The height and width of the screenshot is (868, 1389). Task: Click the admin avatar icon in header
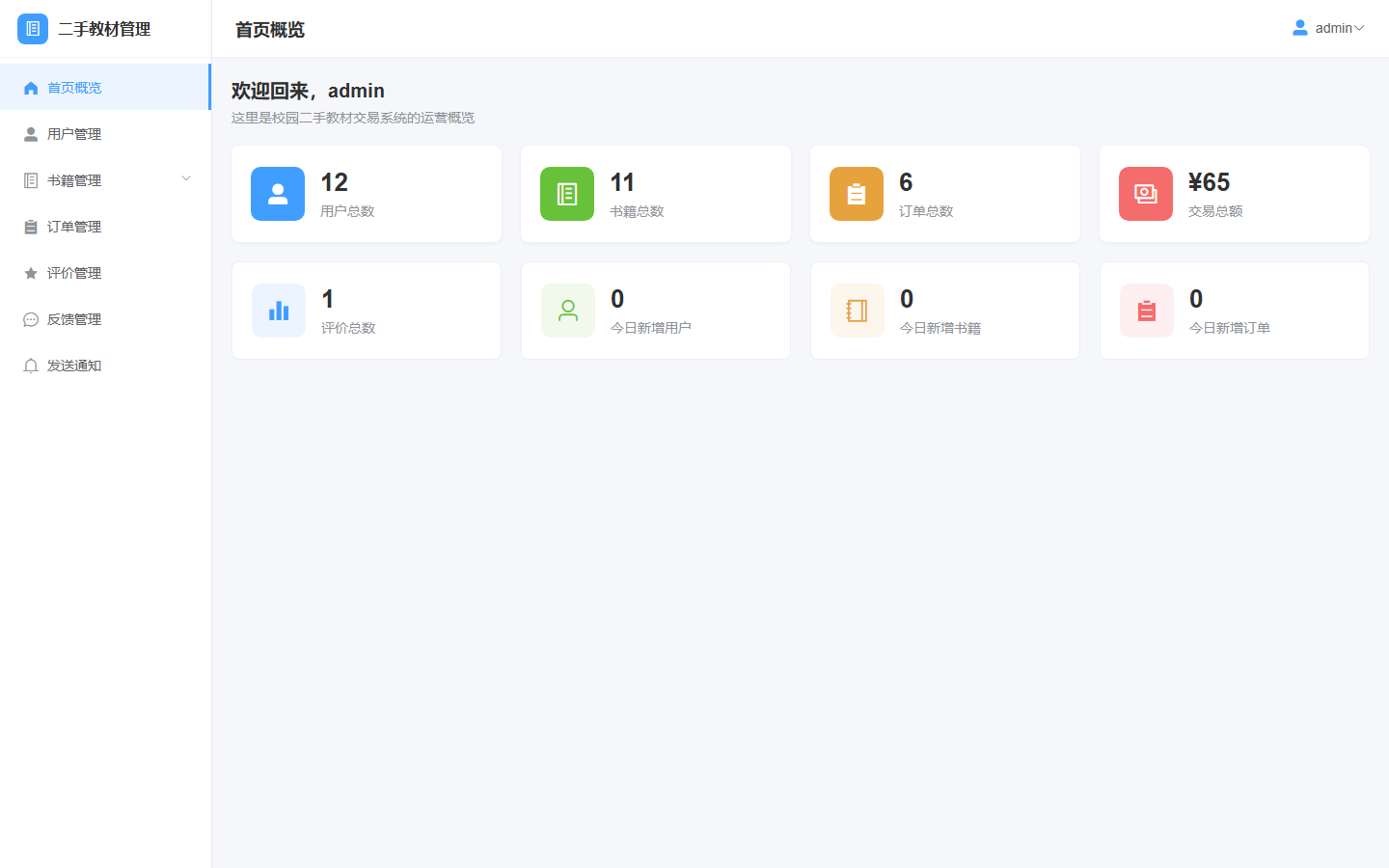[1300, 28]
